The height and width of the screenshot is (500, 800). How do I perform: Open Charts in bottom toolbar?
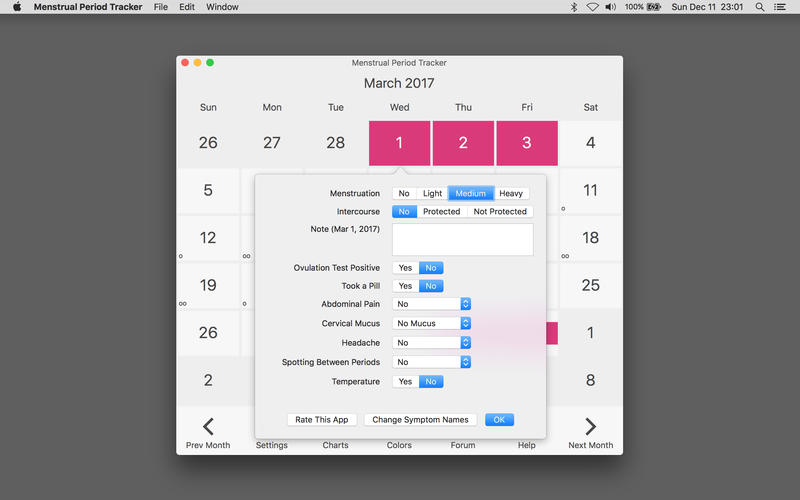tap(335, 445)
